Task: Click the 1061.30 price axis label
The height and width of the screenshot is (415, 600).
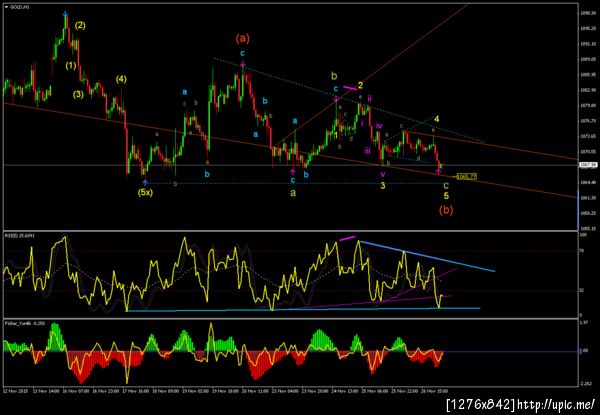Action: 586,198
